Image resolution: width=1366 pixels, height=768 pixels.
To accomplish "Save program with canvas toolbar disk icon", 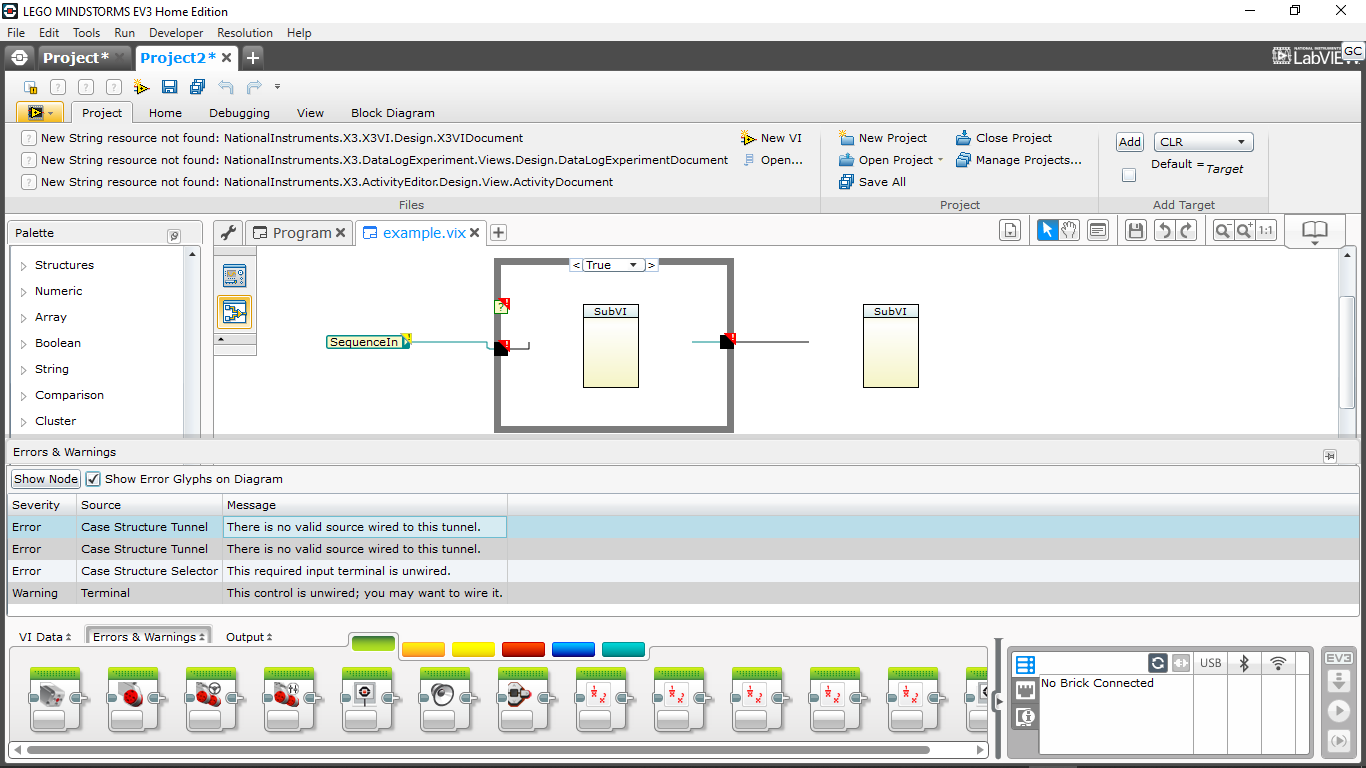I will pos(1135,231).
